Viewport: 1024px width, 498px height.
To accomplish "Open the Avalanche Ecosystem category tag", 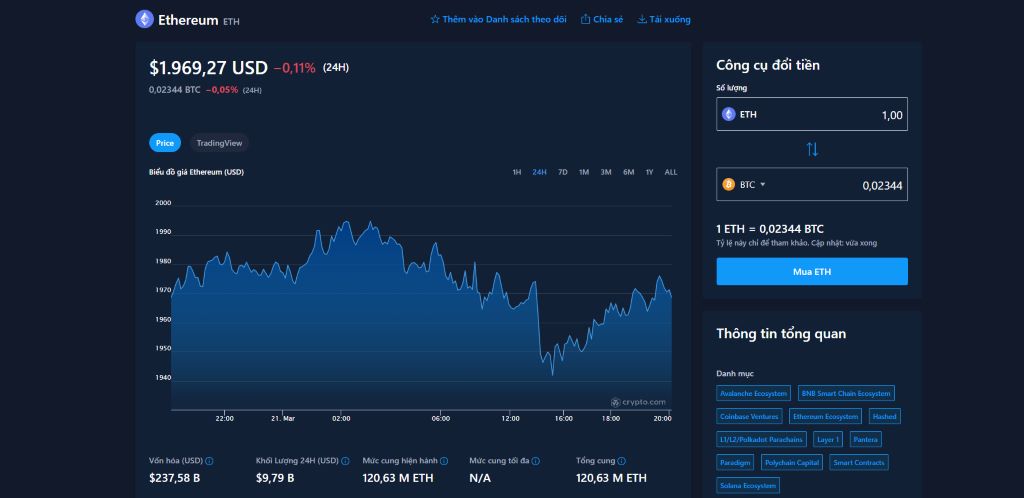I will click(753, 394).
